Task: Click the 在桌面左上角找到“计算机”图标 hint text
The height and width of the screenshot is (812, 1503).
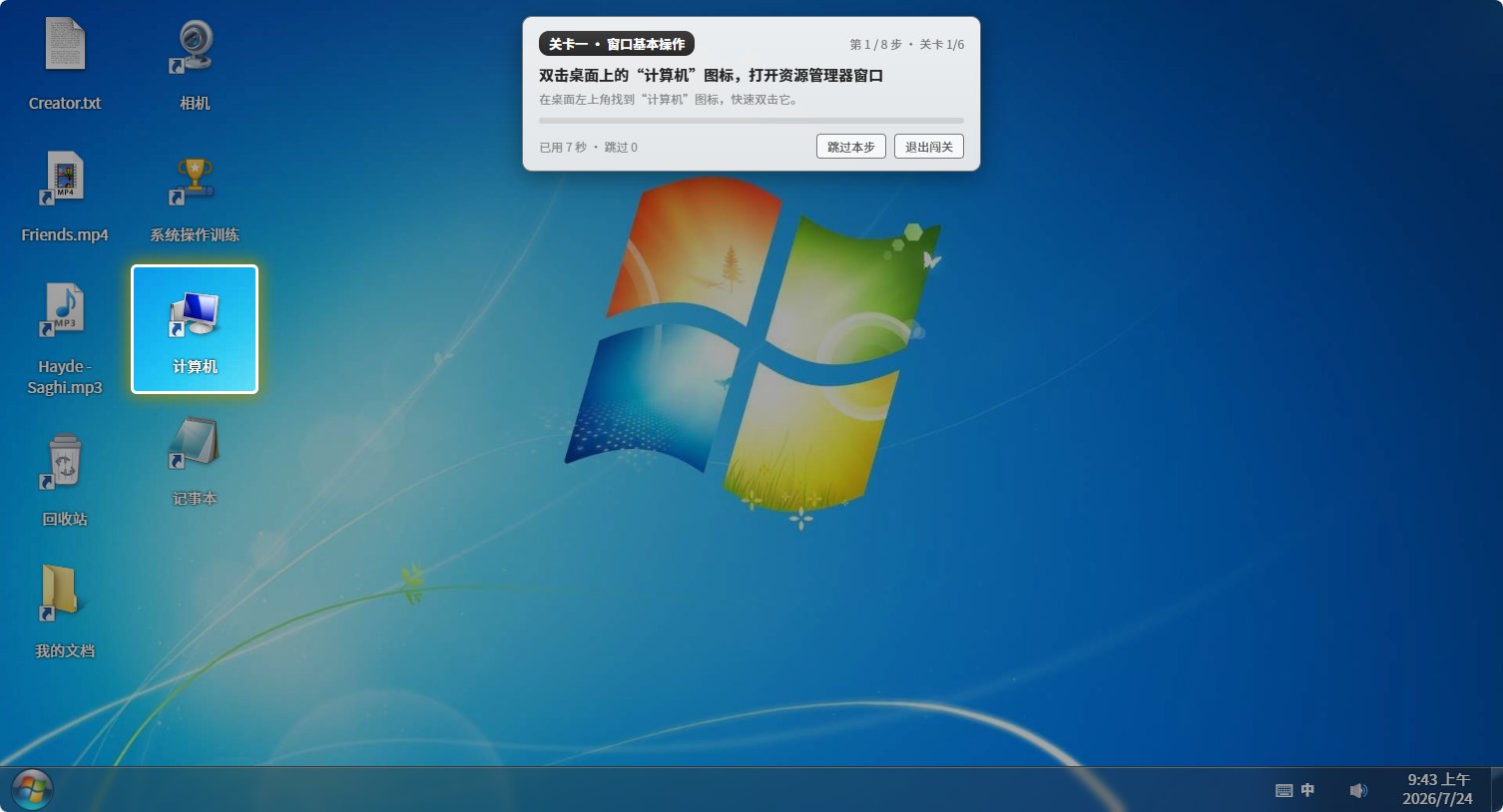Action: [669, 100]
